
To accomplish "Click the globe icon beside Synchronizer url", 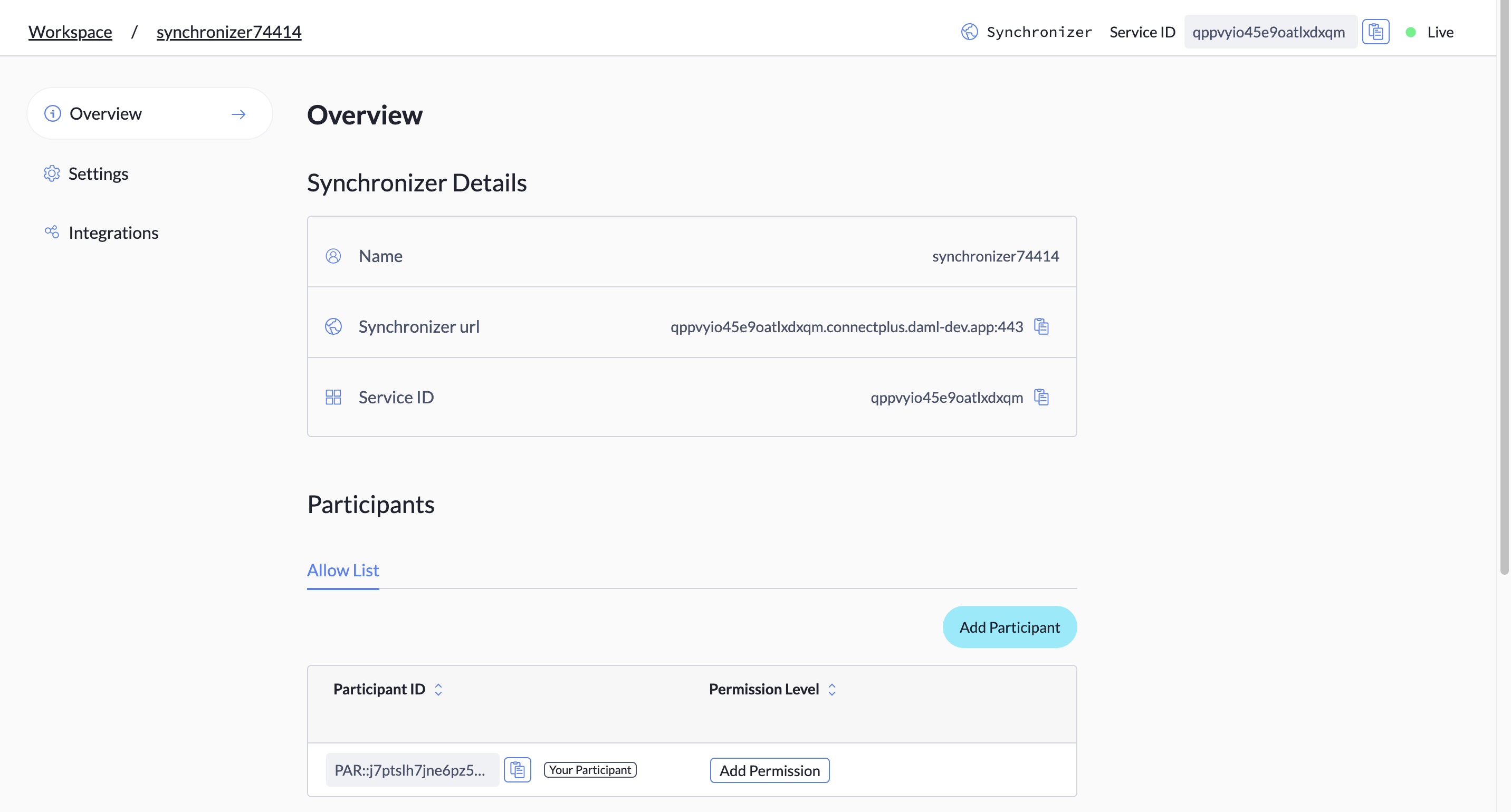I will pyautogui.click(x=334, y=326).
